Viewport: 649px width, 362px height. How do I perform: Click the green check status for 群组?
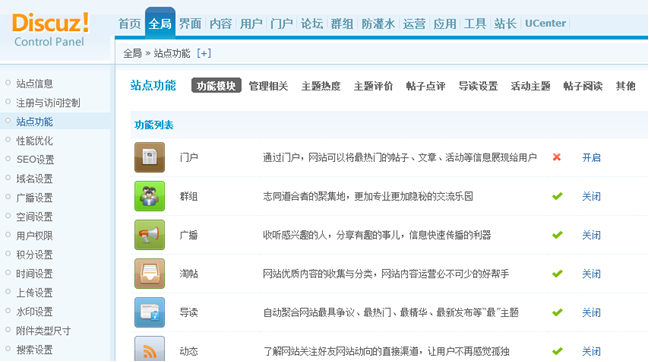tap(558, 196)
